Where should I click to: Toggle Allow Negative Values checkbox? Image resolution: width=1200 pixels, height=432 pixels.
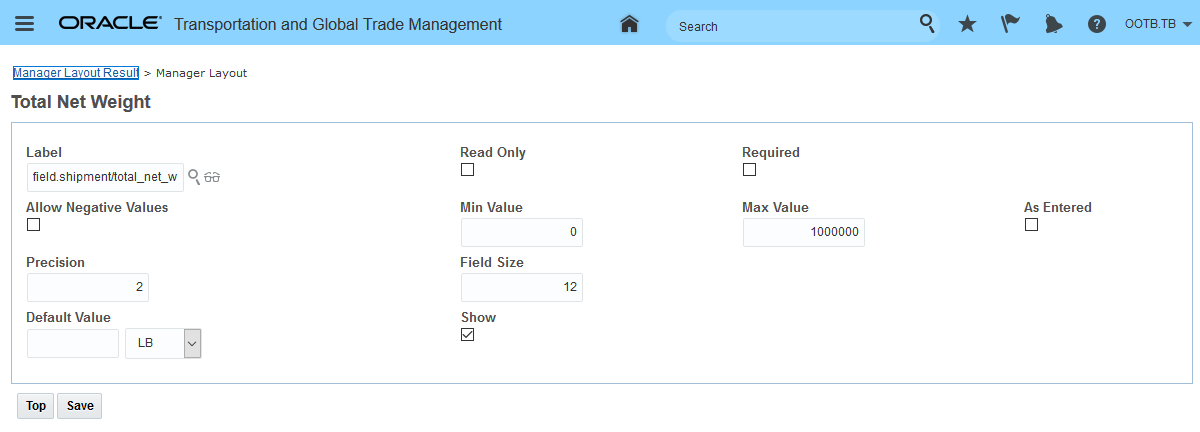pyautogui.click(x=33, y=225)
